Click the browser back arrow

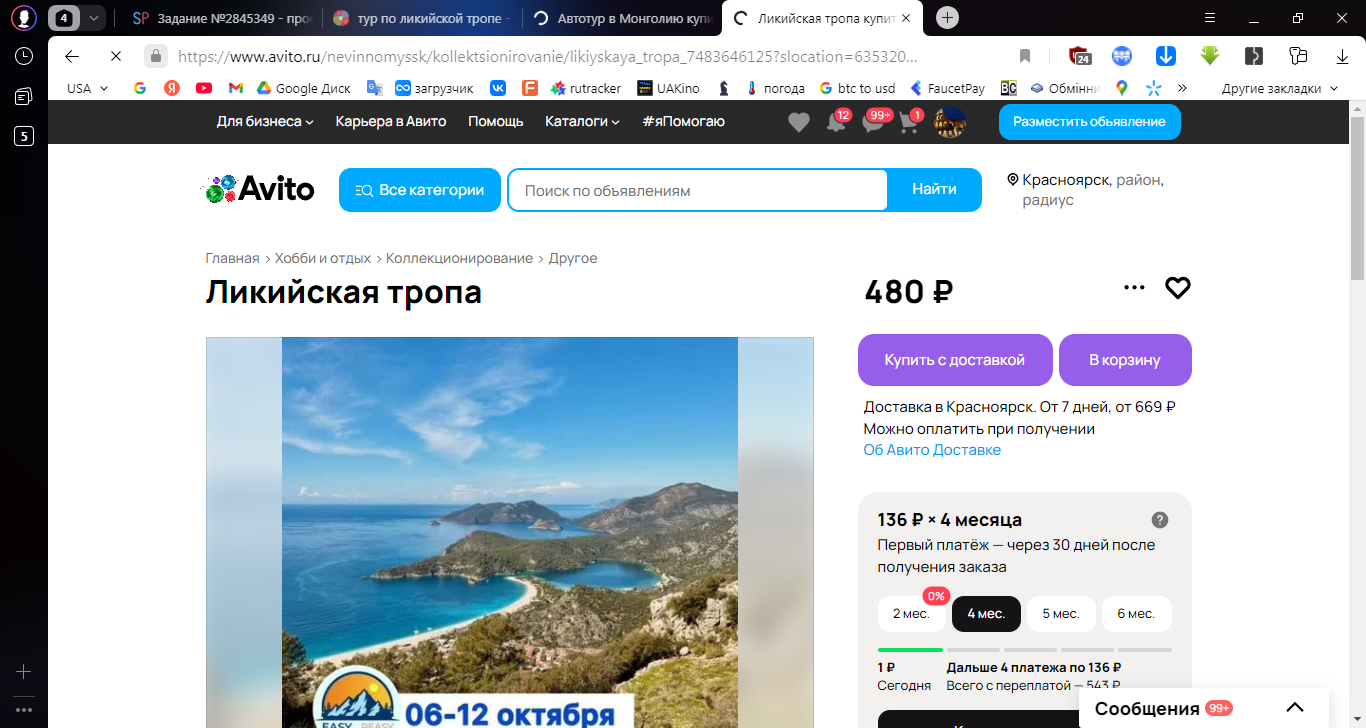click(72, 56)
